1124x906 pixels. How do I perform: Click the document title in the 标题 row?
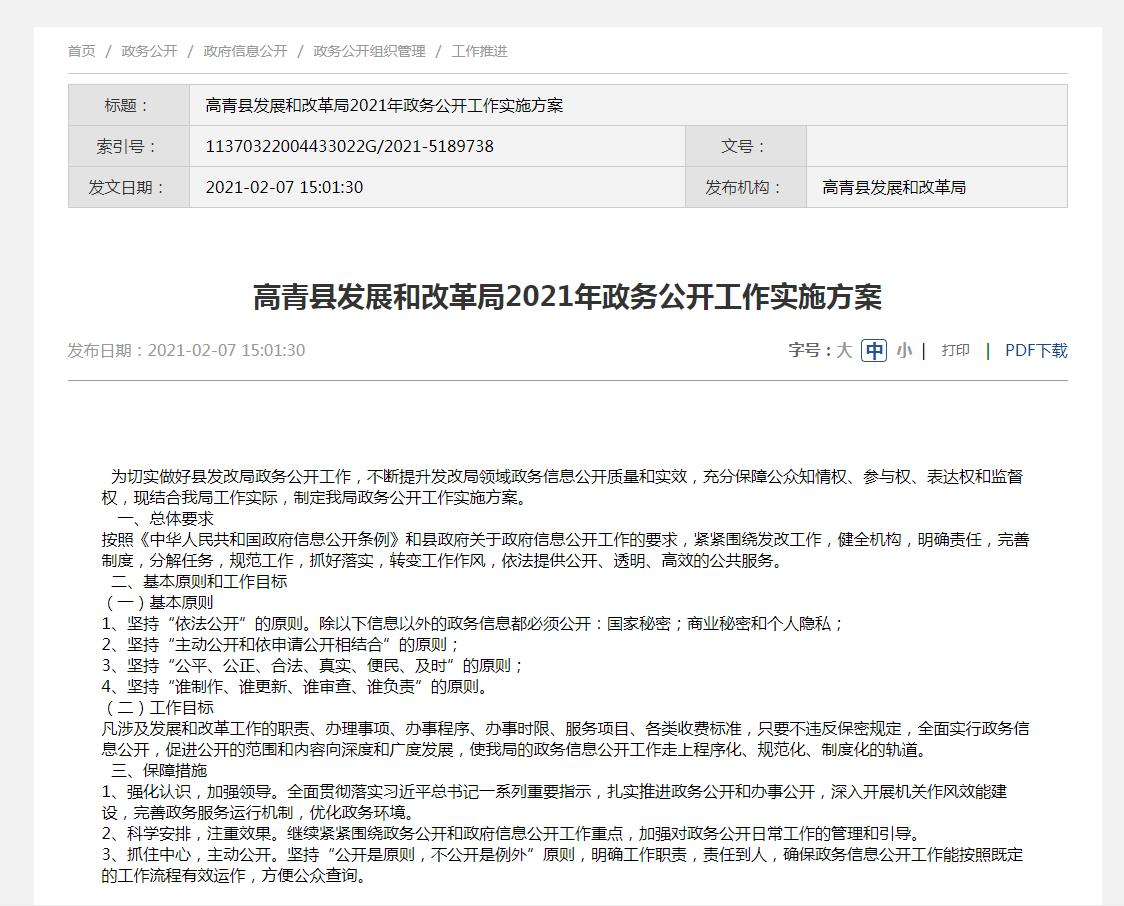coord(384,105)
